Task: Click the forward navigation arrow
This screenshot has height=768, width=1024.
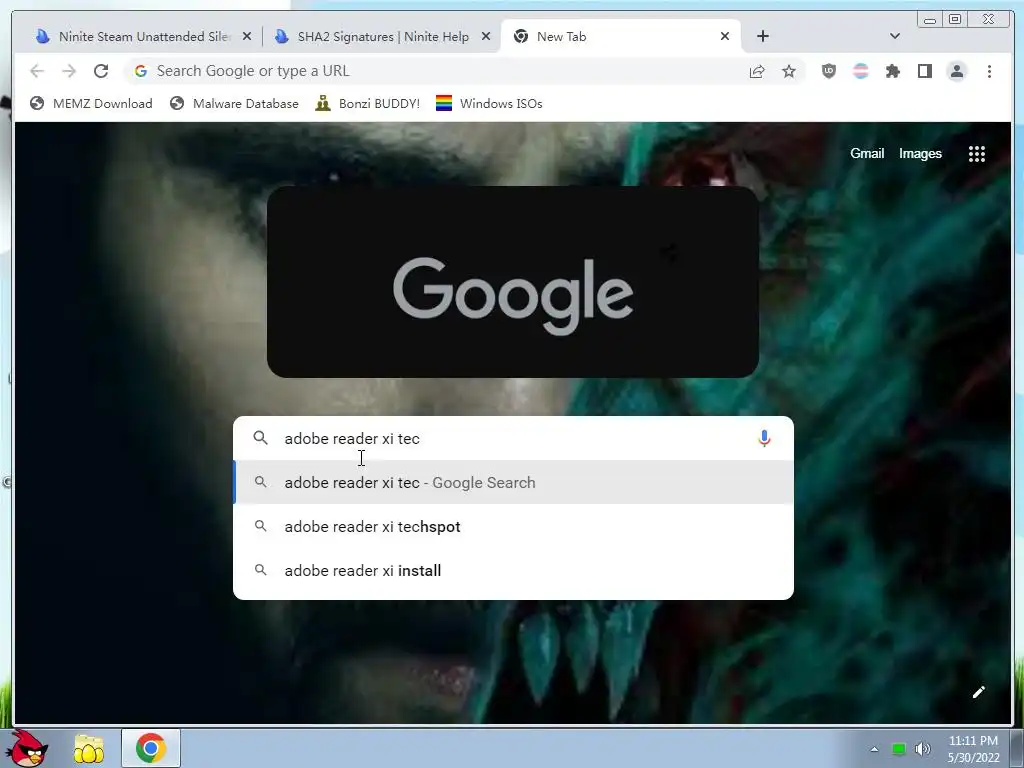Action: [x=69, y=71]
